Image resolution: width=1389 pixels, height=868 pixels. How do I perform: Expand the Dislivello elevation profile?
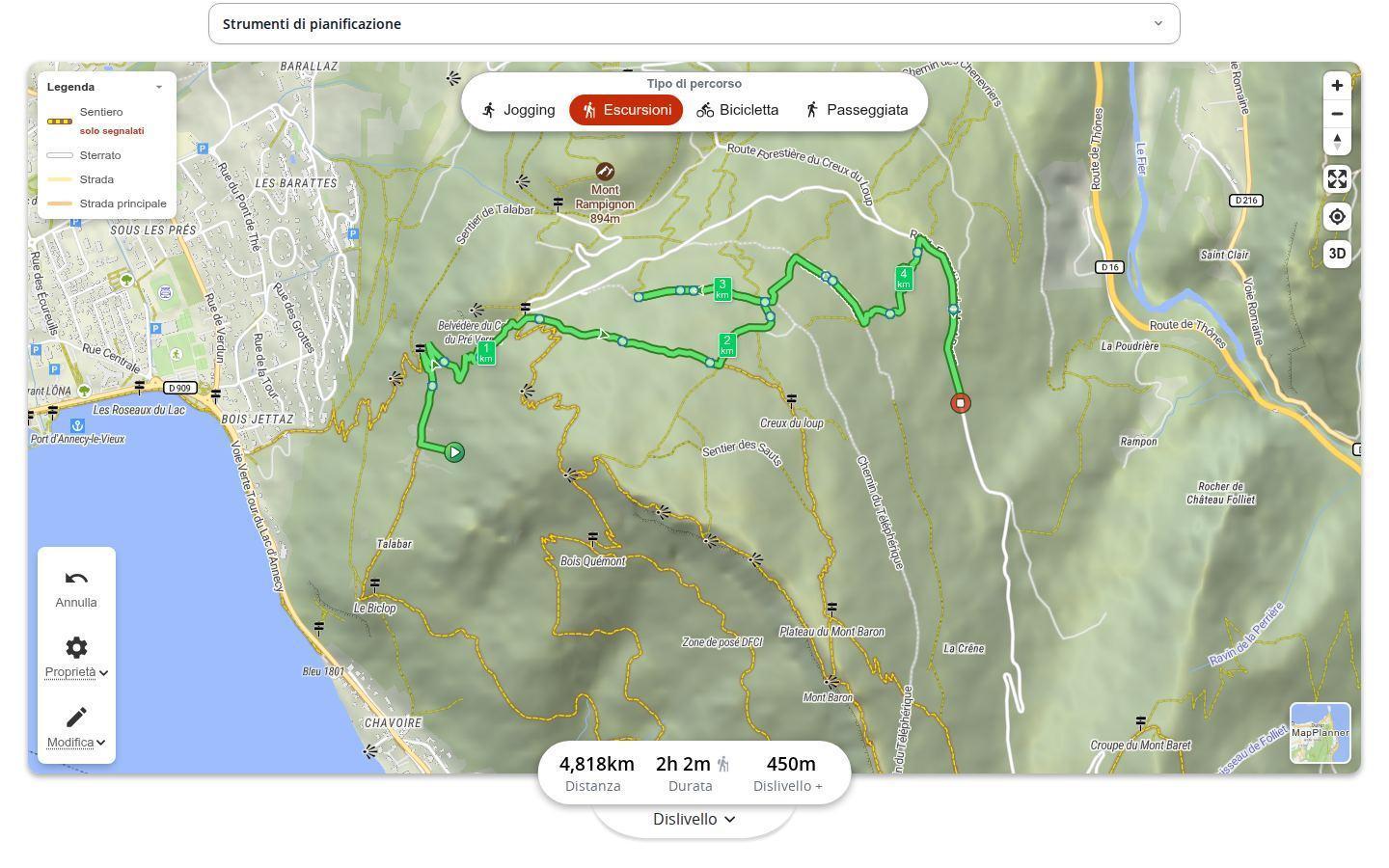pyautogui.click(x=694, y=819)
